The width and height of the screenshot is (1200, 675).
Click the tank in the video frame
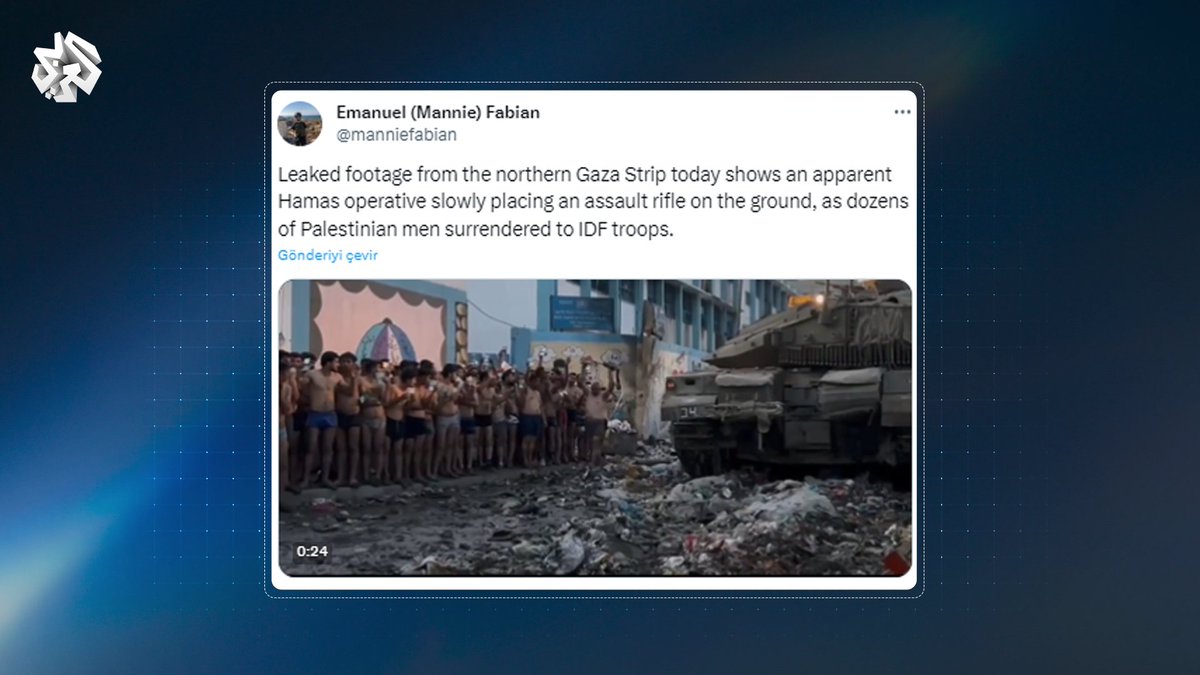pos(786,383)
